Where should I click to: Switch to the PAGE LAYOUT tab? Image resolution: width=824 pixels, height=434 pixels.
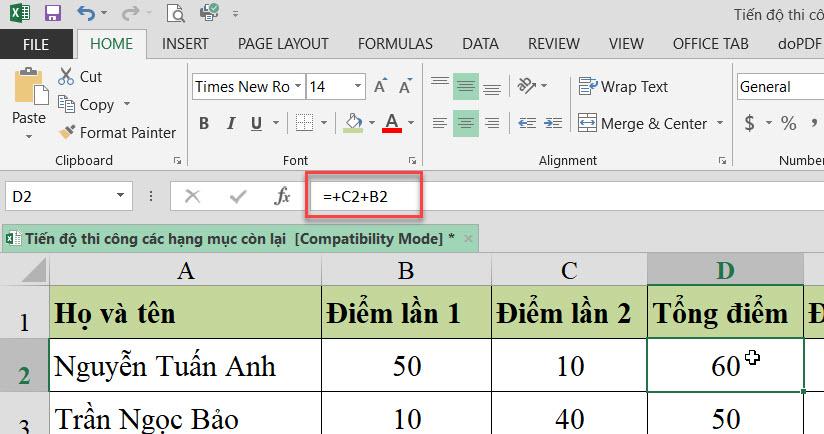click(x=283, y=44)
